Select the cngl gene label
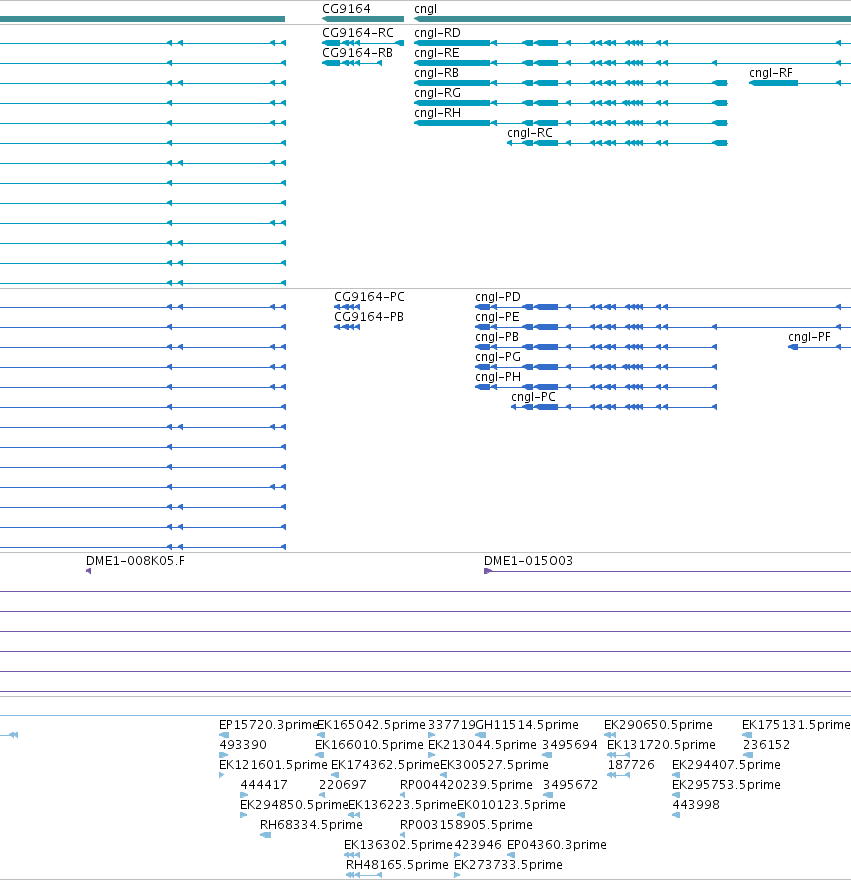The image size is (851, 880). point(426,9)
